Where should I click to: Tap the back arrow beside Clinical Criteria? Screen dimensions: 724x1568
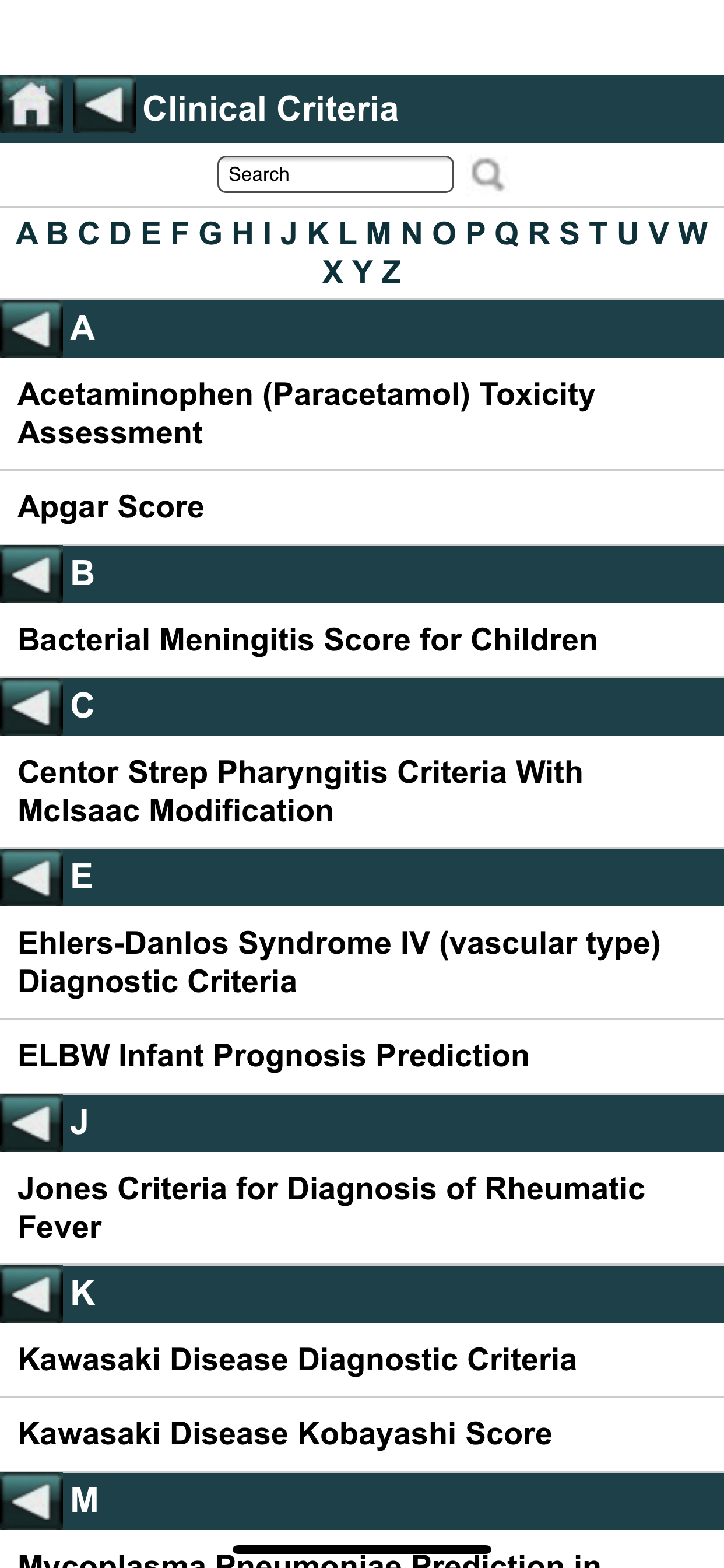point(103,104)
